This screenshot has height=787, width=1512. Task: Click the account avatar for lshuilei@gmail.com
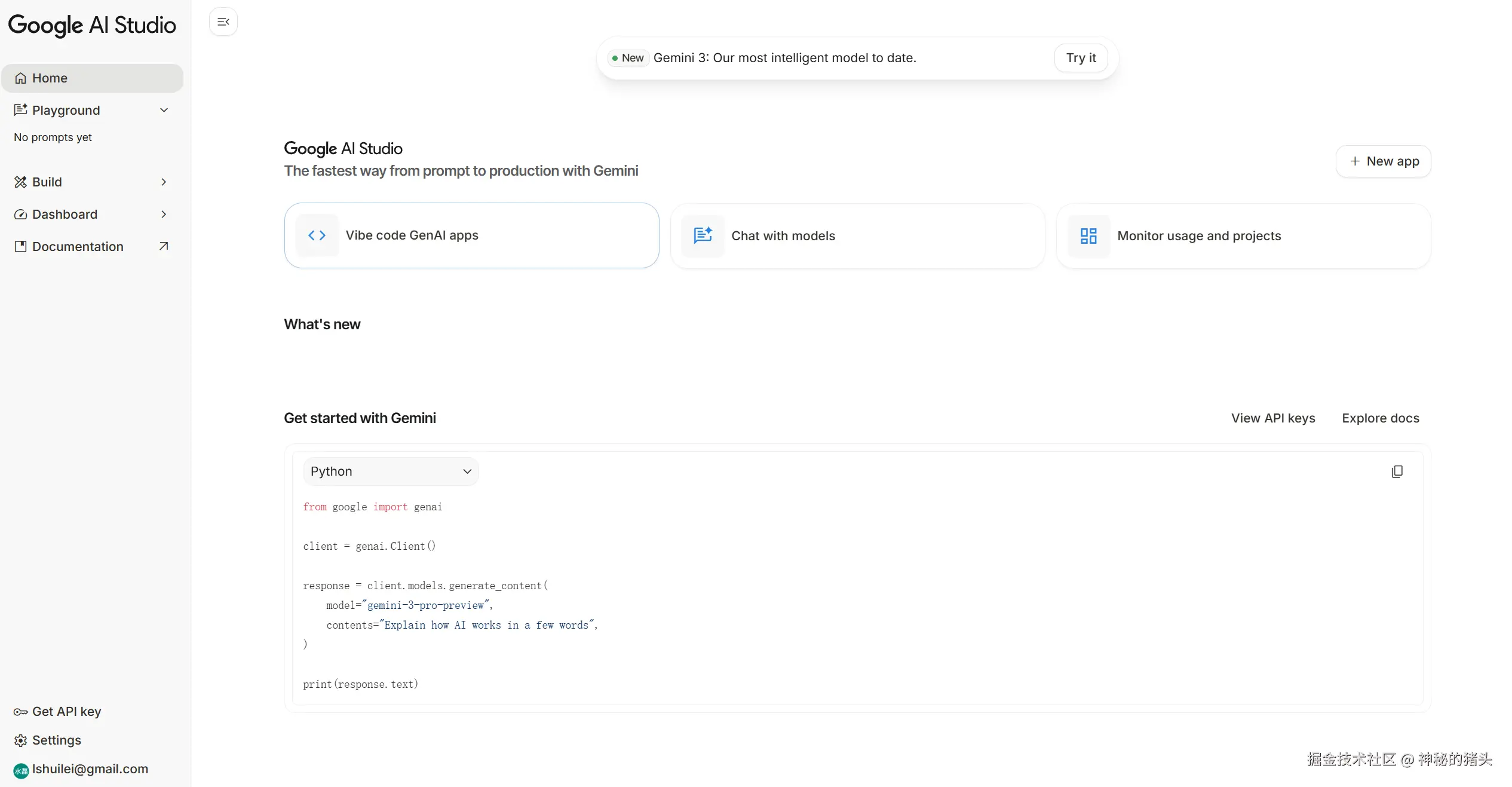click(21, 770)
